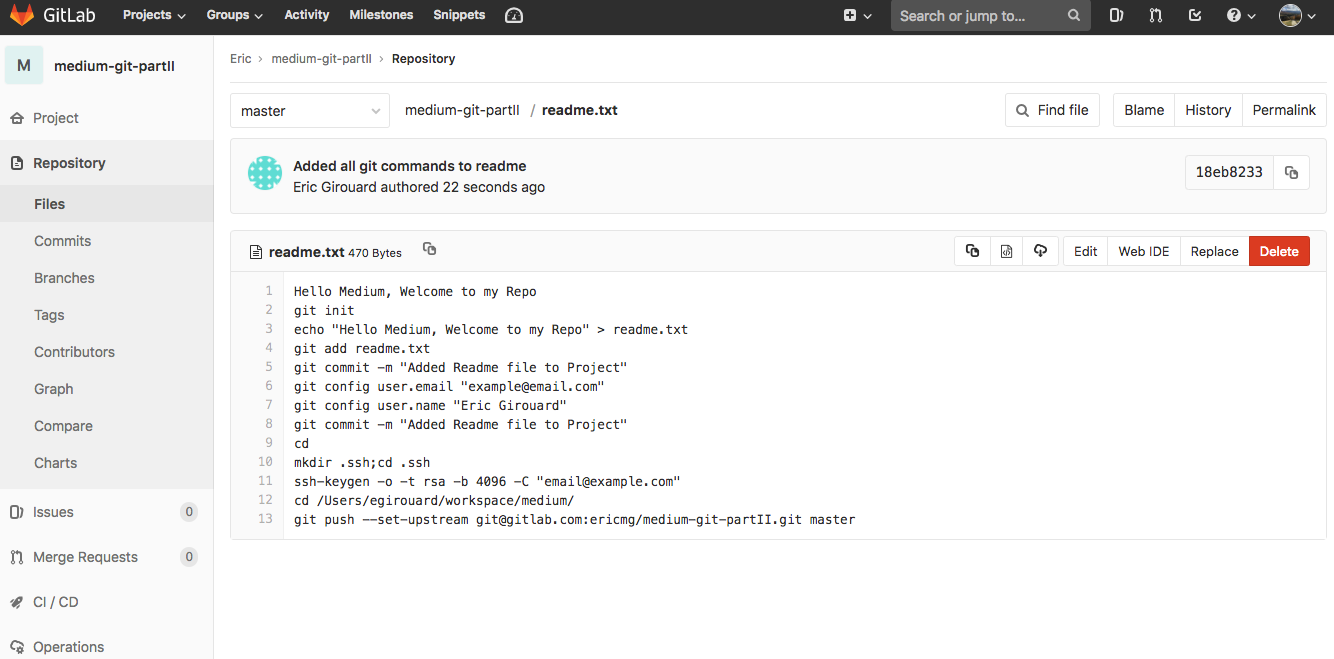This screenshot has height=659, width=1334.
Task: Click Repository in the breadcrumb
Action: coord(423,59)
